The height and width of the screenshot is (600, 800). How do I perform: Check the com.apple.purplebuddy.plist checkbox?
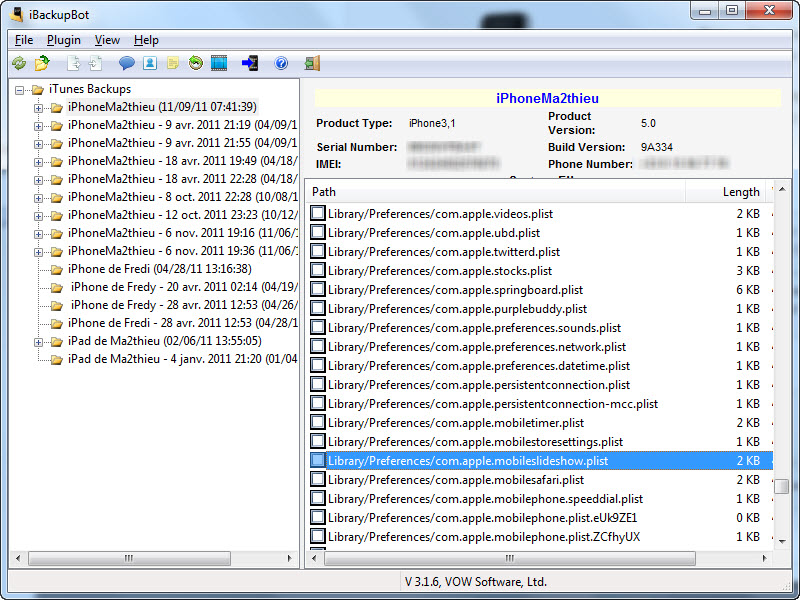(x=318, y=308)
